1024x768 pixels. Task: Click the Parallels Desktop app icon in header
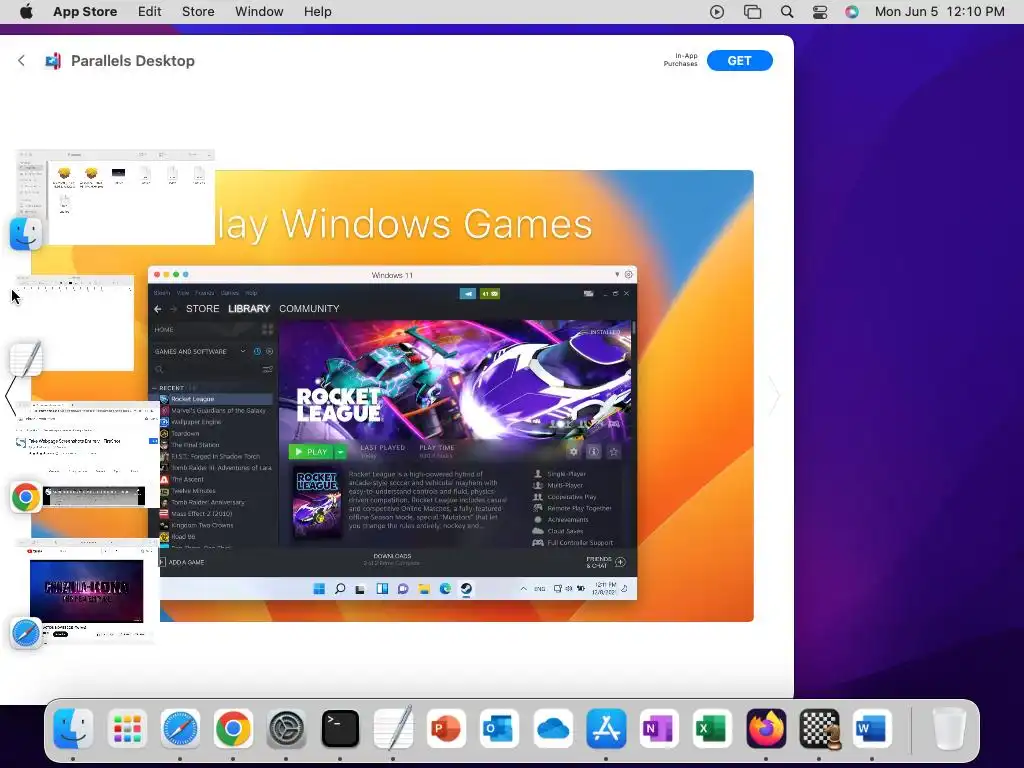[53, 61]
